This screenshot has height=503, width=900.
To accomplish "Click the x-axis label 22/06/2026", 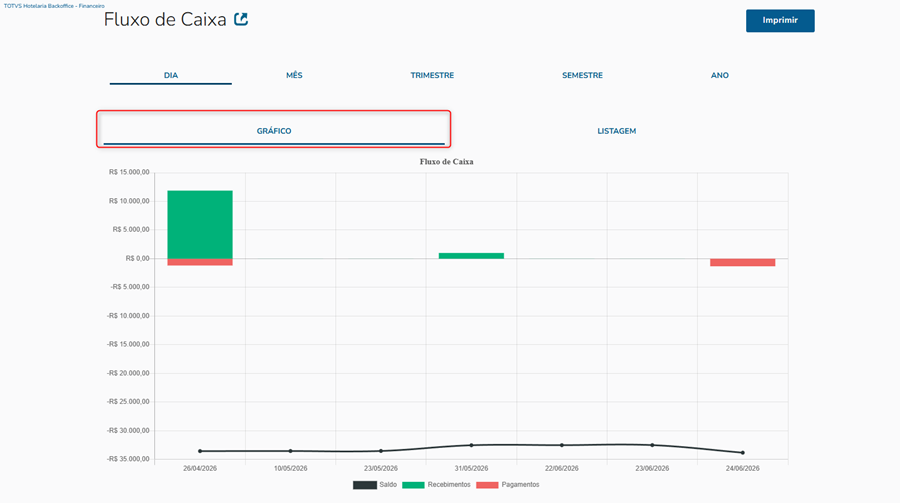I will click(x=562, y=469).
